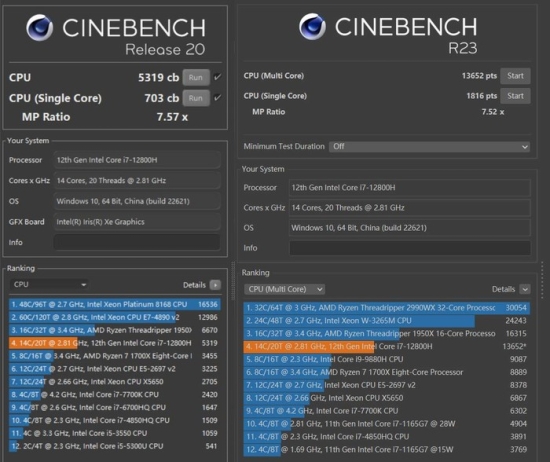Screen dimensions: 550x462
Task: Select R20 ranking row Xeon X5650 2705
Action: [115, 382]
